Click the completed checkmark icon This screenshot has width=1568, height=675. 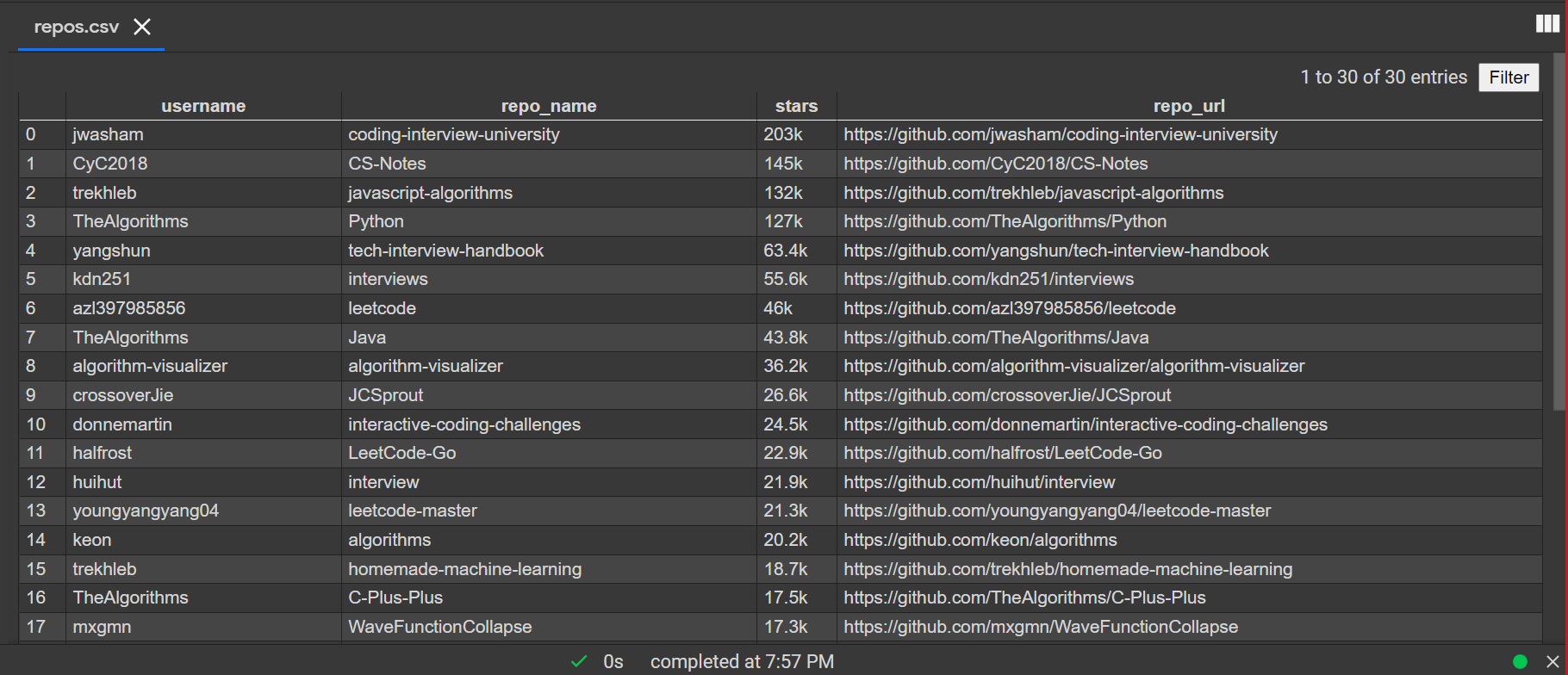pos(579,661)
